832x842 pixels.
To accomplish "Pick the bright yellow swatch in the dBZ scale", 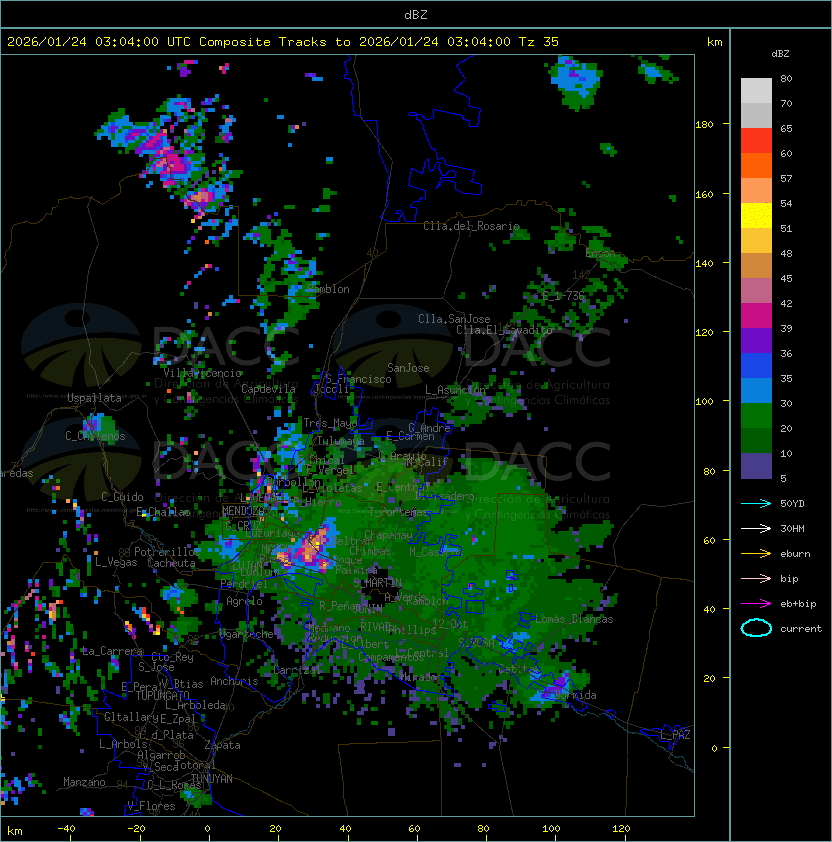I will tap(756, 216).
